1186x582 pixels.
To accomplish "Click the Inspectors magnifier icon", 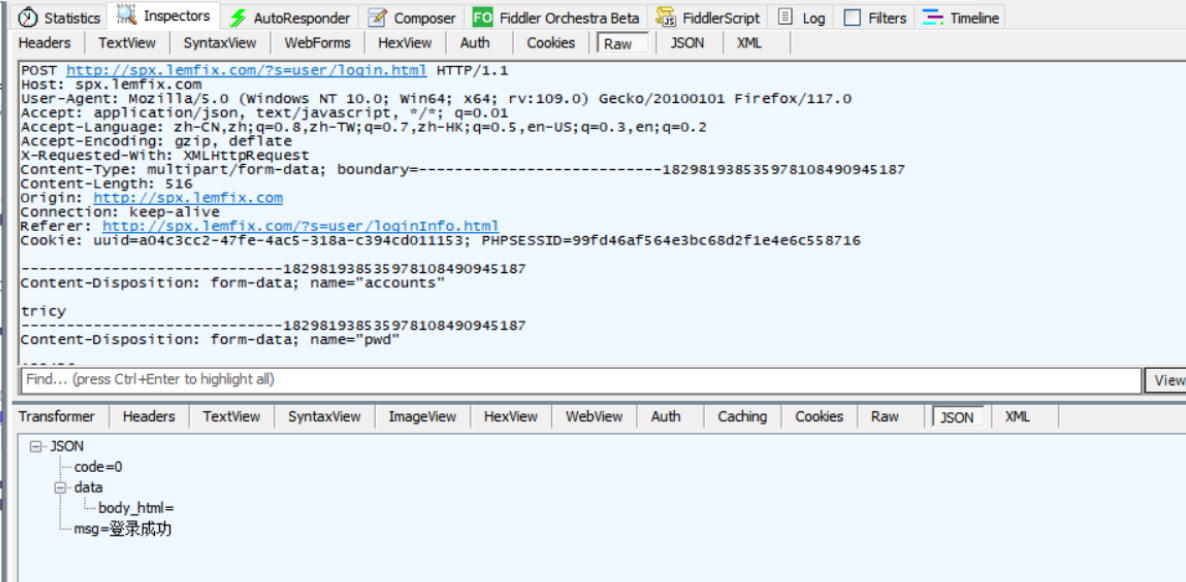I will pyautogui.click(x=127, y=16).
